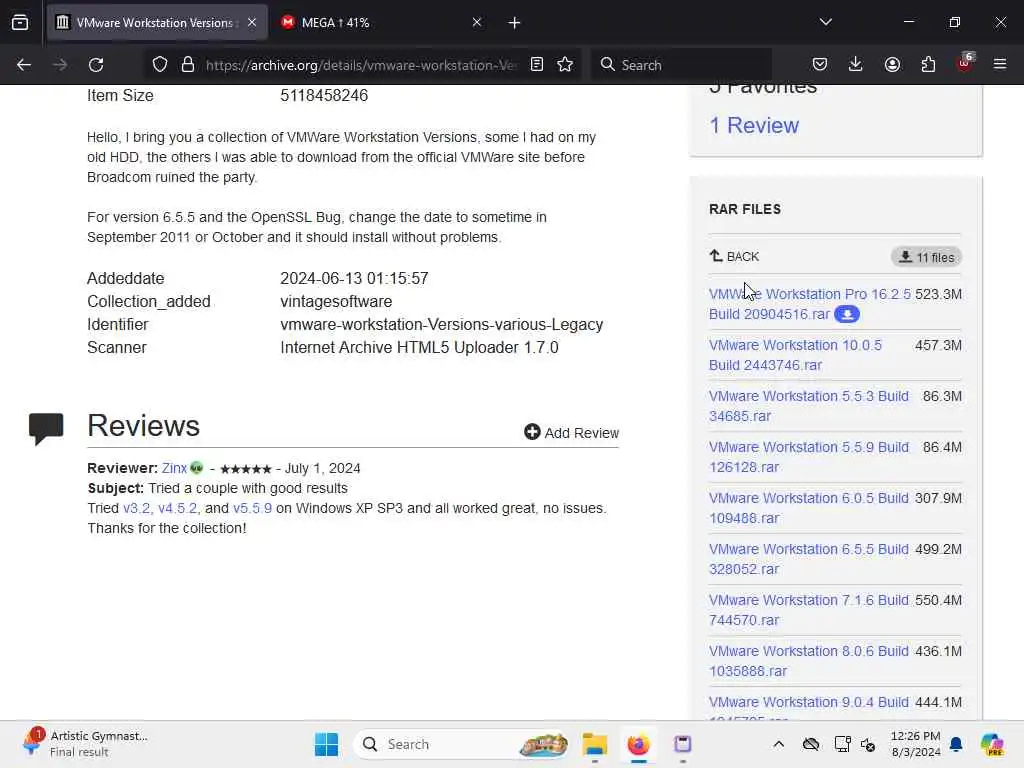The width and height of the screenshot is (1024, 768).
Task: Open tracking protection shield icon
Action: pyautogui.click(x=160, y=65)
